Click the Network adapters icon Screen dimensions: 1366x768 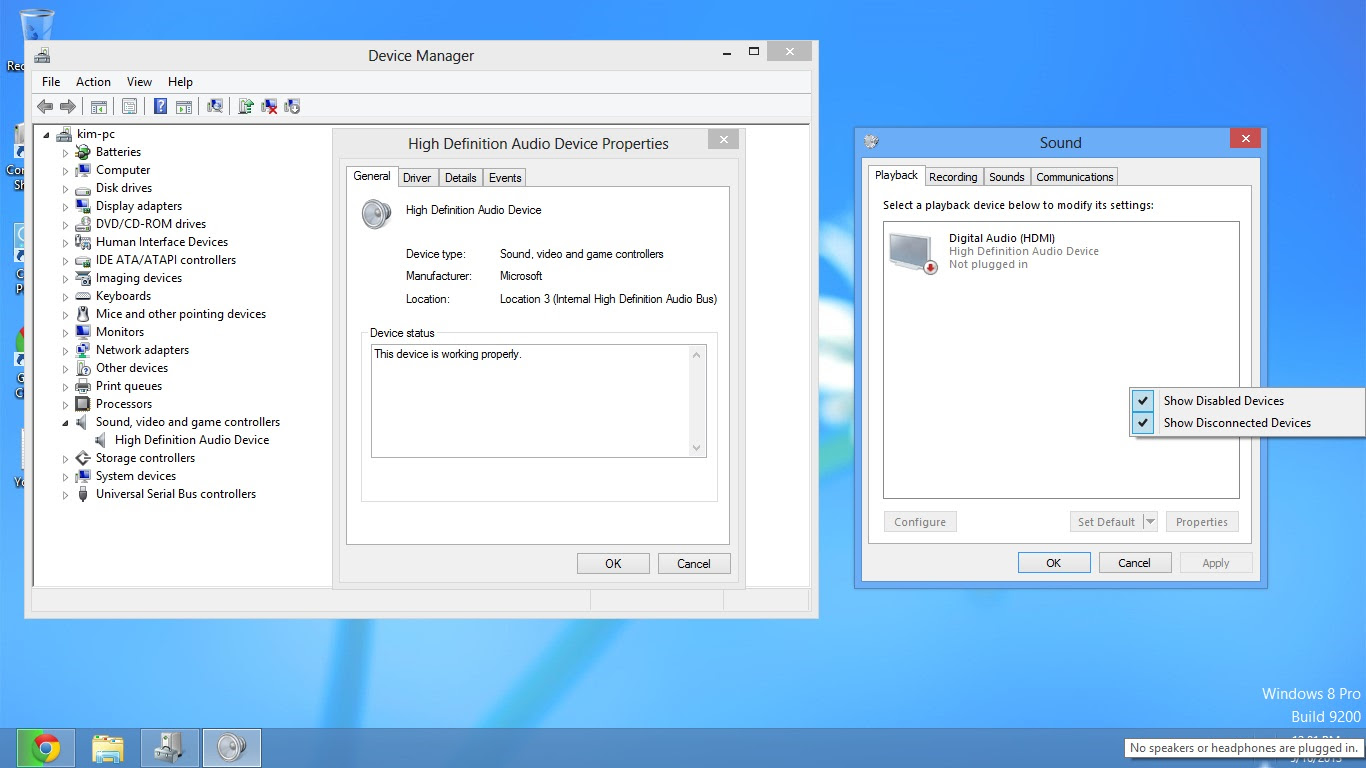click(x=83, y=350)
